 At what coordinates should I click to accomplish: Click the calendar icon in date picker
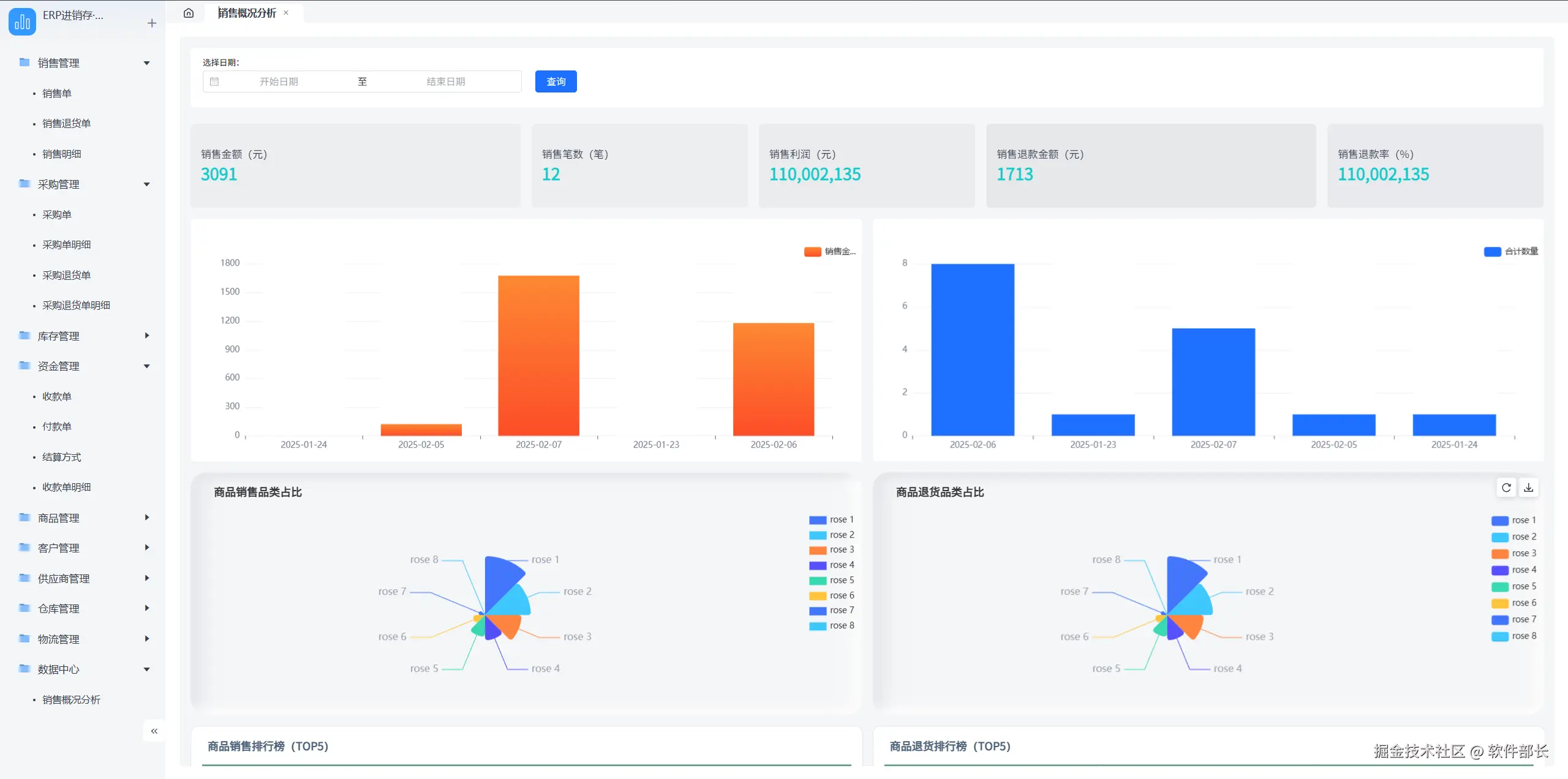click(214, 81)
